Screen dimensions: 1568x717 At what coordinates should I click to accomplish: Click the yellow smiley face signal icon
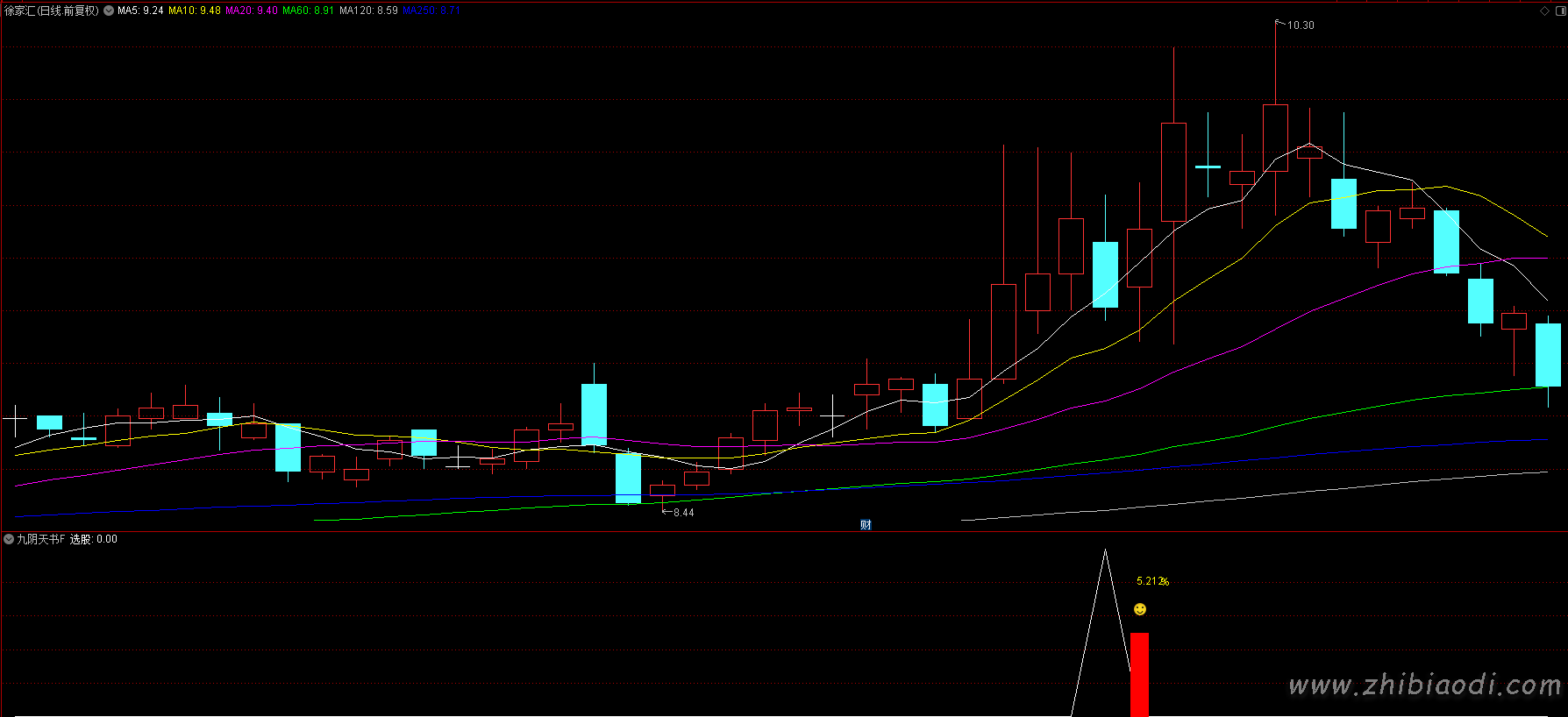tap(1140, 609)
